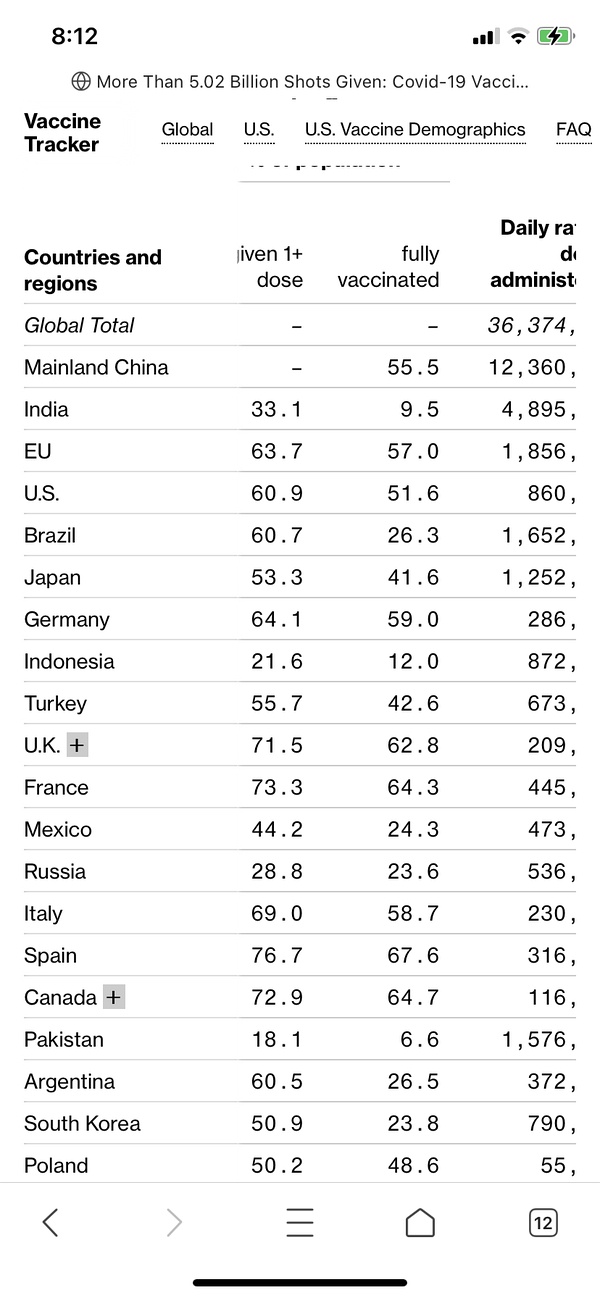This screenshot has width=600, height=1298.
Task: Go to the browser home icon
Action: point(420,1222)
